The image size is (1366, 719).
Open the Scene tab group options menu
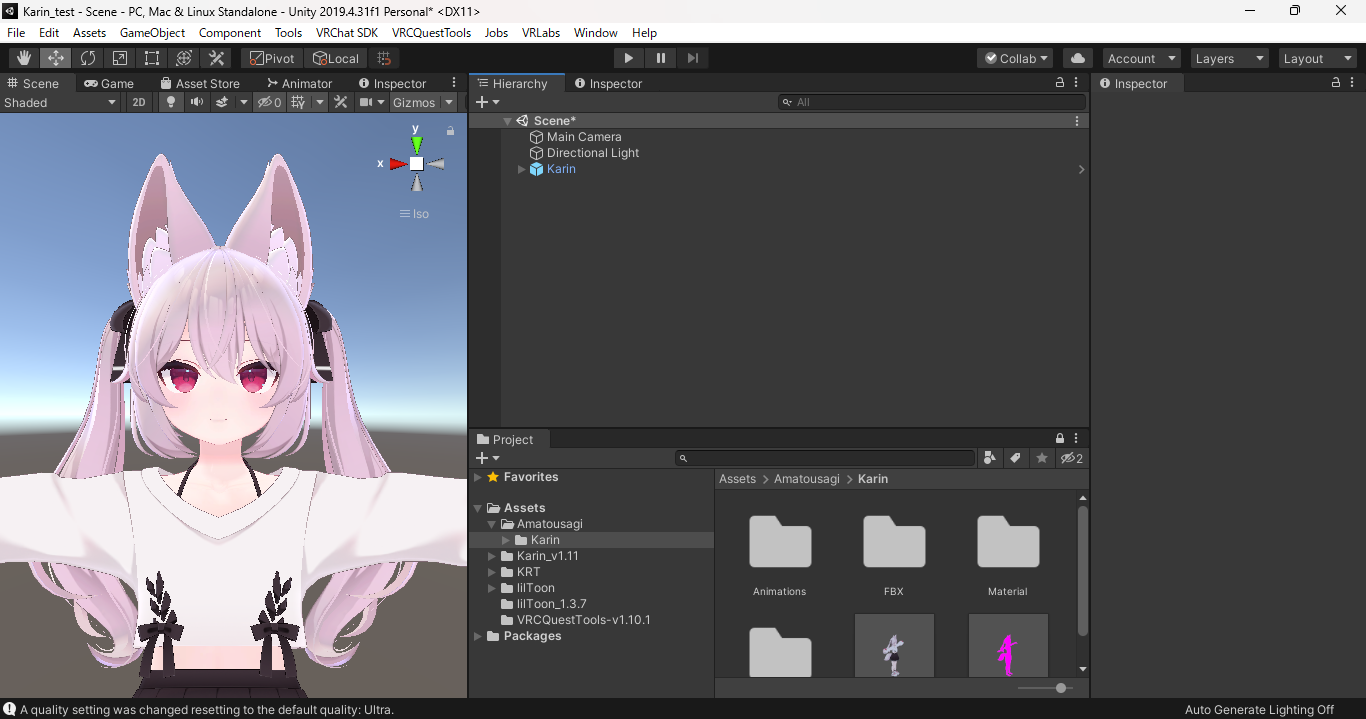(x=454, y=83)
